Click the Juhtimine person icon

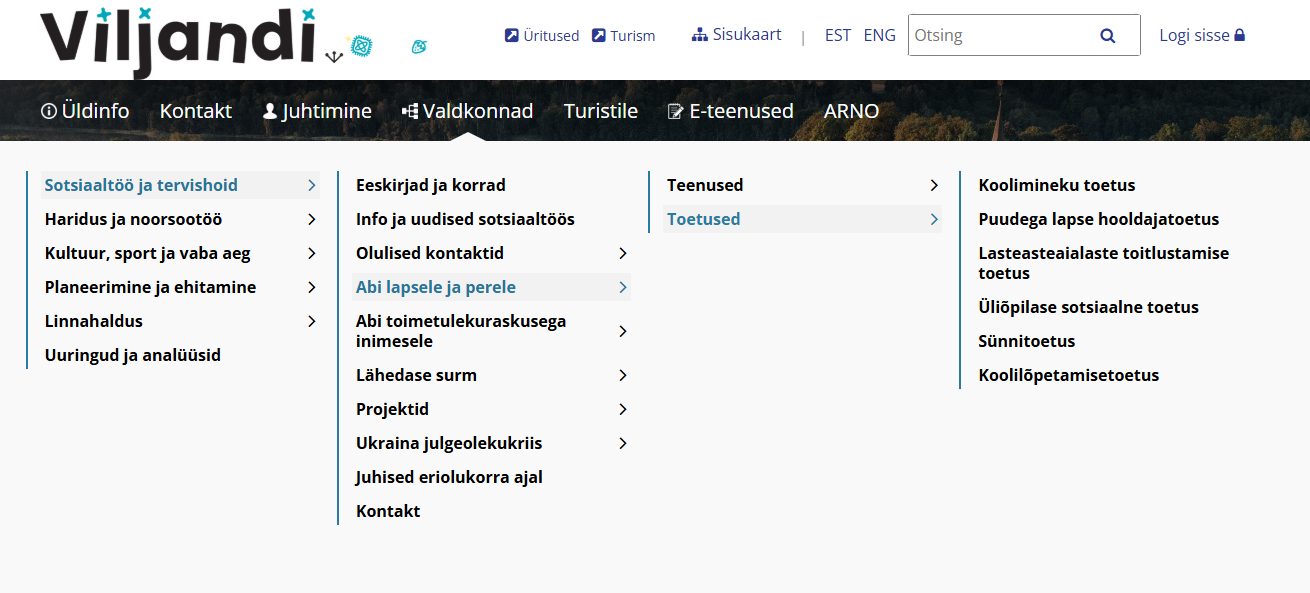coord(270,111)
